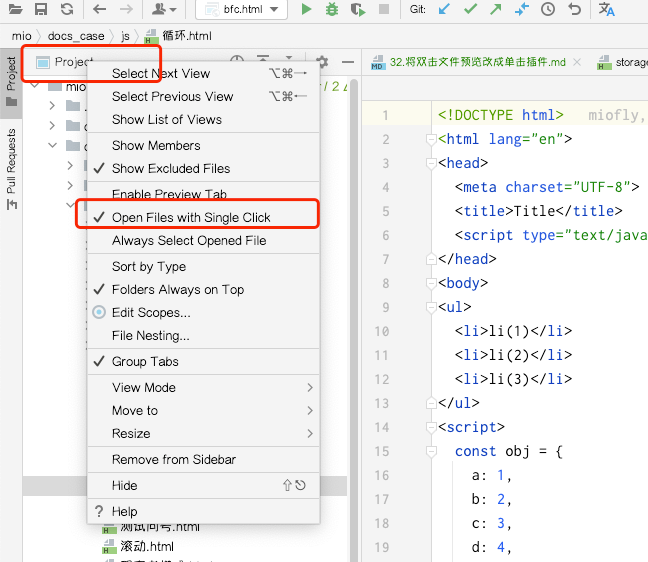This screenshot has width=648, height=562.
Task: Place cursor on <title>Title</title> line
Action: coord(538,211)
